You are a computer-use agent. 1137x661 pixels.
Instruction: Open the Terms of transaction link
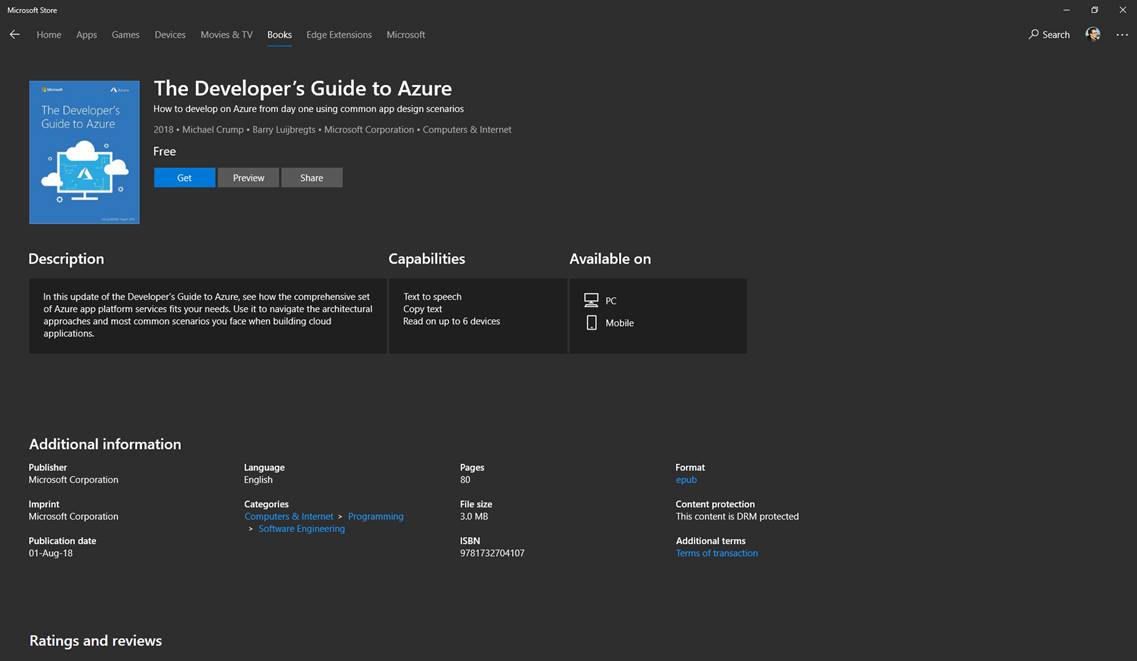tap(716, 553)
